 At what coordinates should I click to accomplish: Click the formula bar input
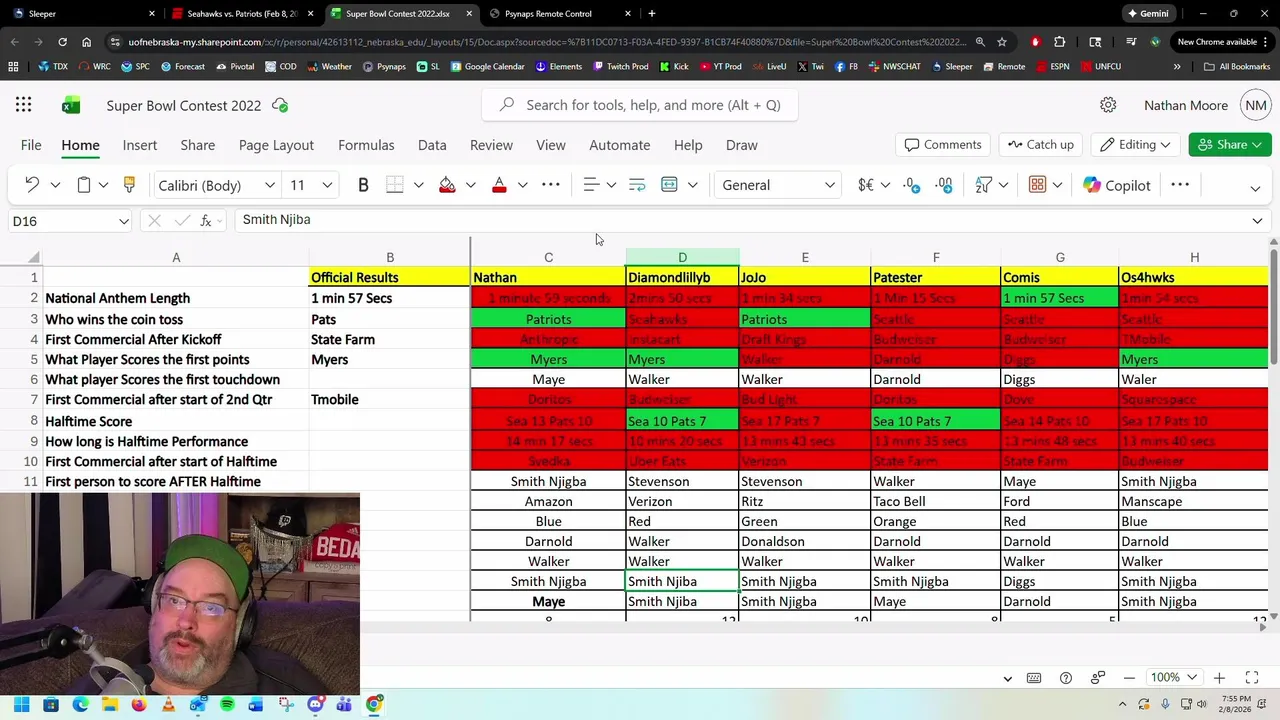740,220
